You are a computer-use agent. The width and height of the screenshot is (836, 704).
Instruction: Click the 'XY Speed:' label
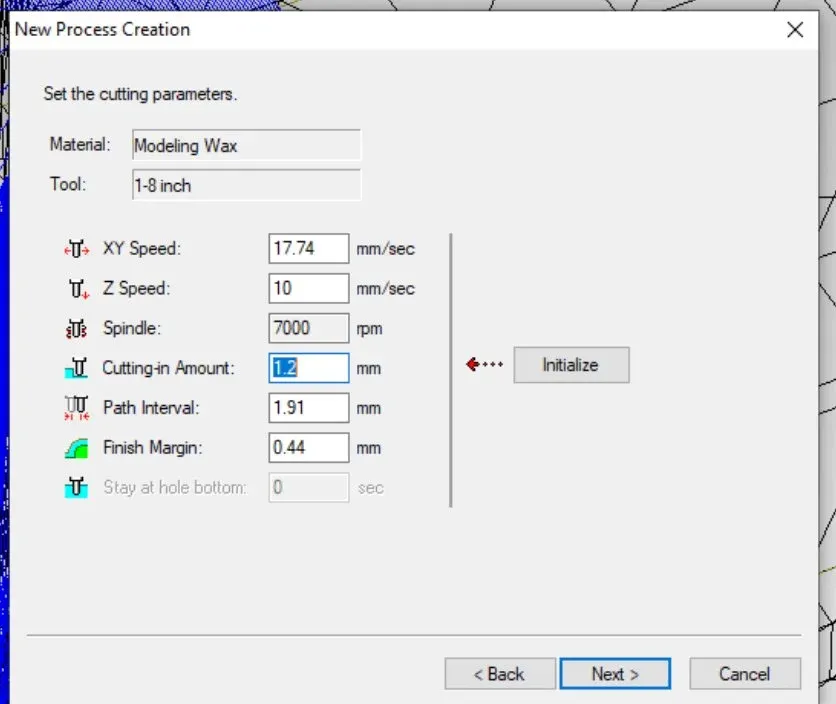pyautogui.click(x=142, y=249)
